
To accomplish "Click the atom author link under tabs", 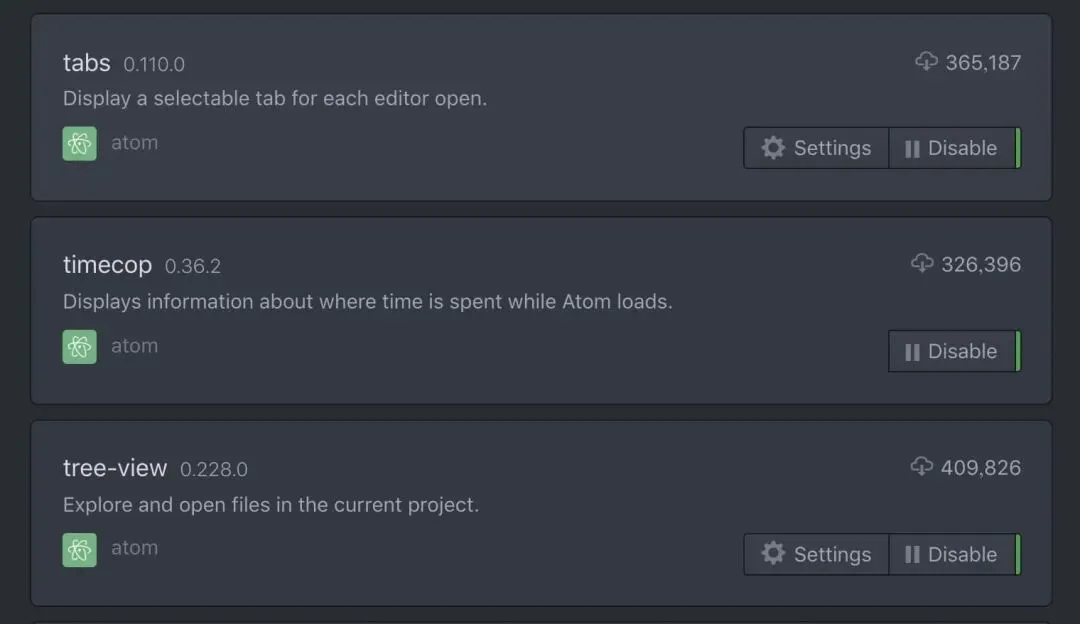I will 135,143.
